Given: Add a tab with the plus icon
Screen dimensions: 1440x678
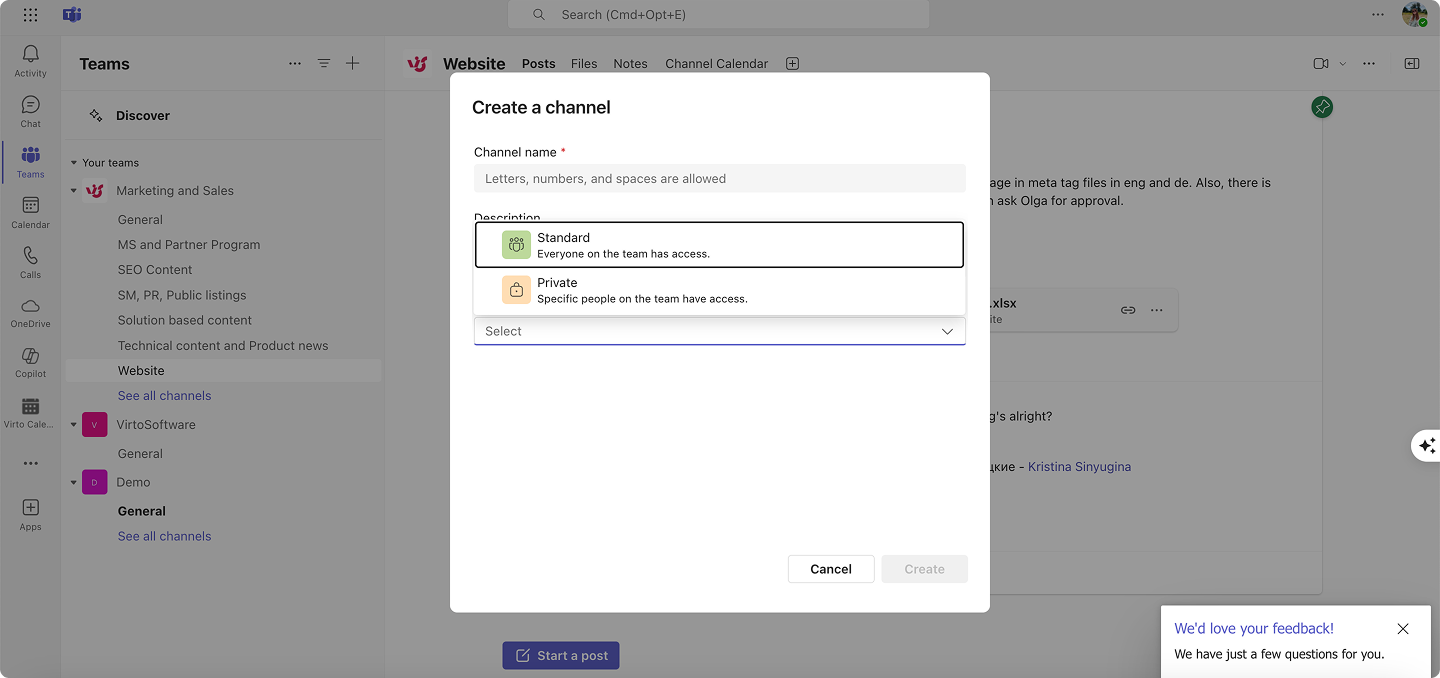Looking at the screenshot, I should (792, 63).
